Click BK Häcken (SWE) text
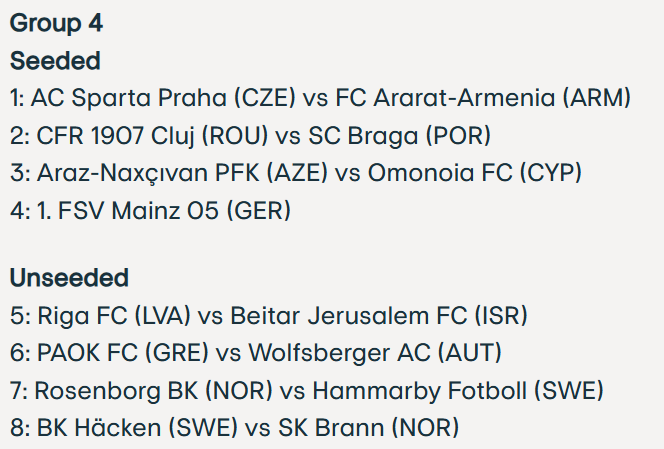 (137, 427)
